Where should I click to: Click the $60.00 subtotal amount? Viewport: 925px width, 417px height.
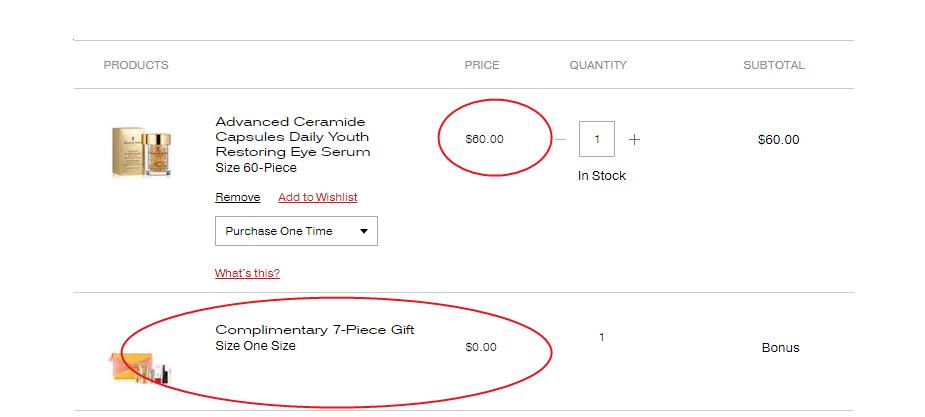coord(778,140)
